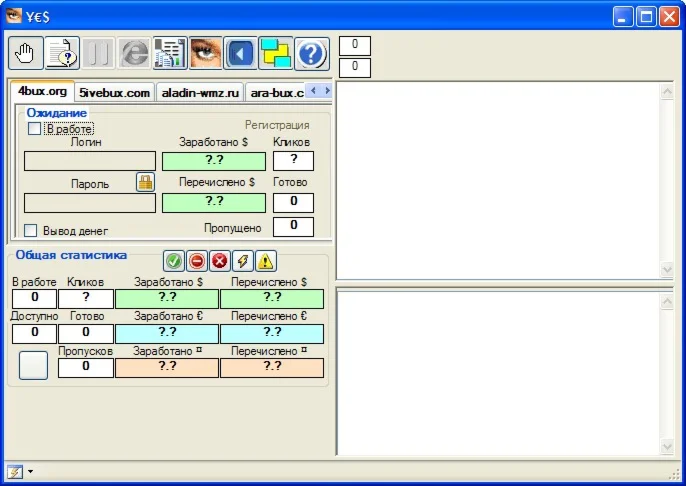Click the green Заработано $ tab field

pos(214,161)
